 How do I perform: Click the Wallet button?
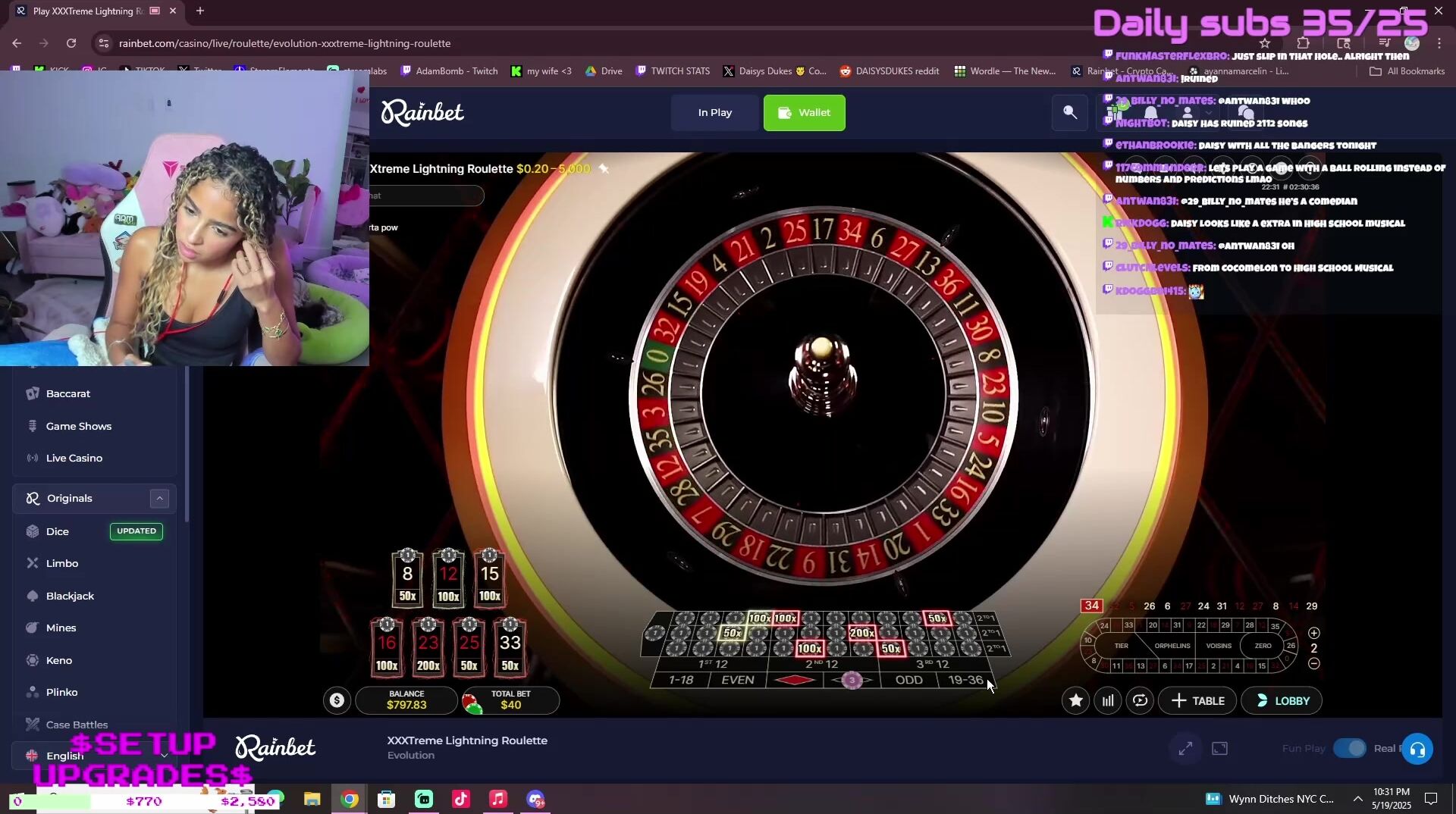coord(804,113)
